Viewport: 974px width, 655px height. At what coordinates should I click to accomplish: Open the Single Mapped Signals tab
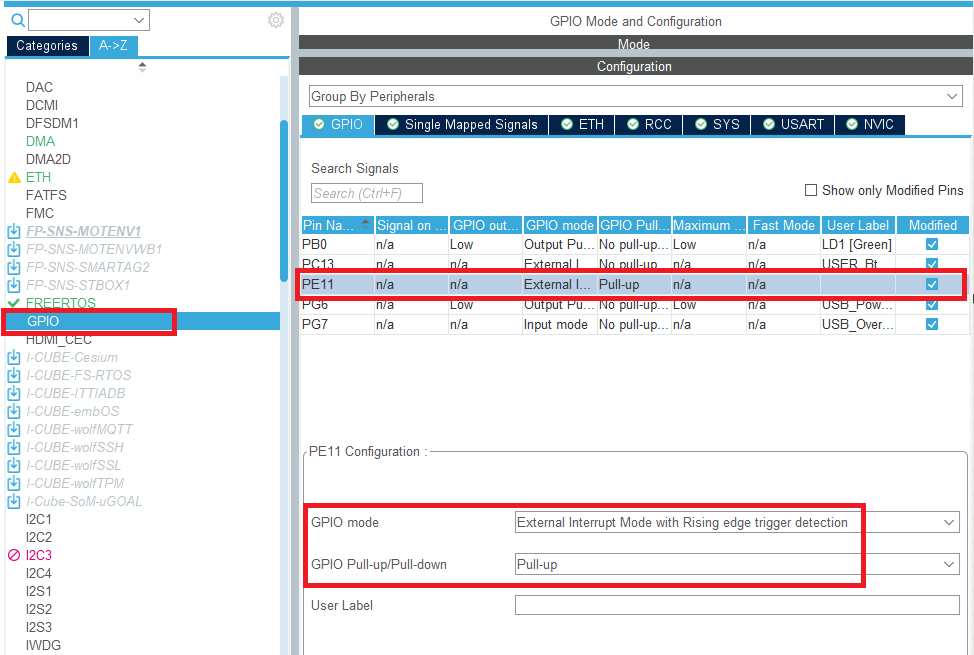(x=460, y=125)
